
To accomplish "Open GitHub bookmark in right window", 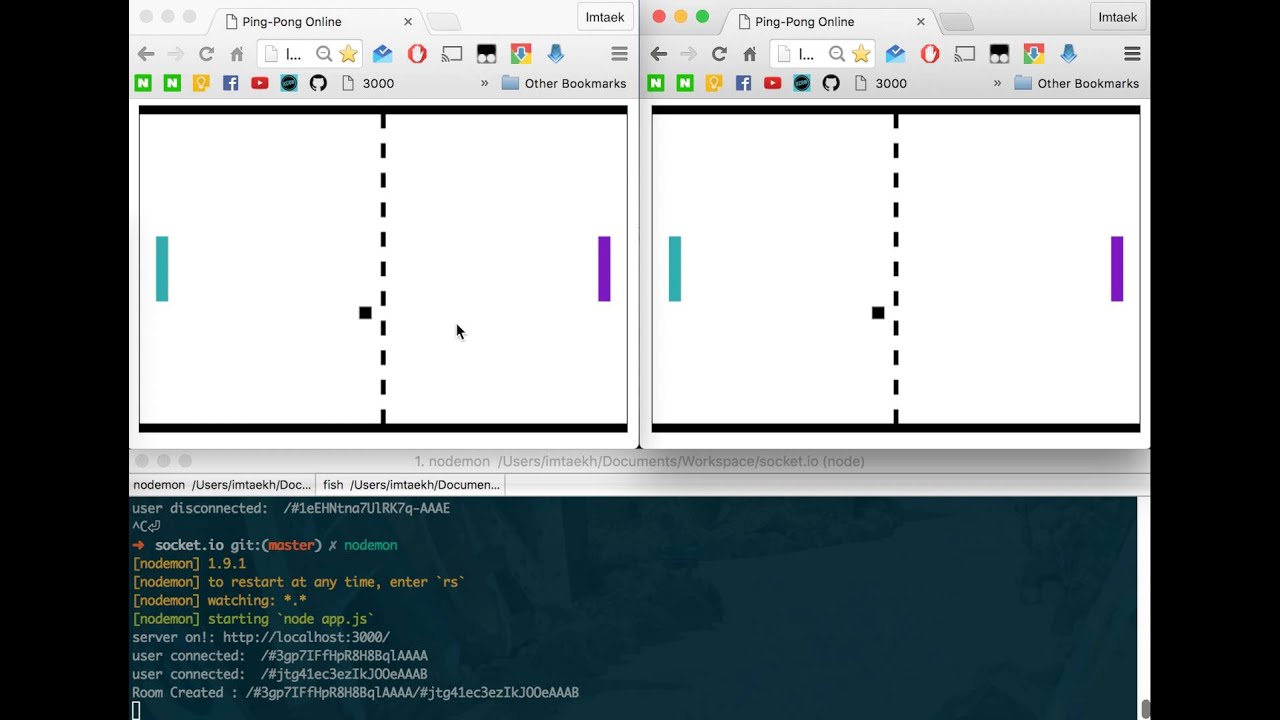I will pos(831,83).
